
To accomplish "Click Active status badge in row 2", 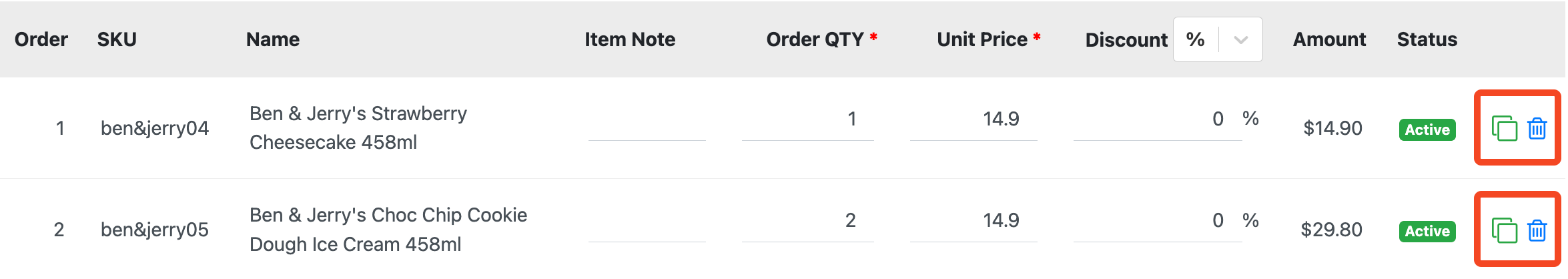I will pyautogui.click(x=1427, y=231).
